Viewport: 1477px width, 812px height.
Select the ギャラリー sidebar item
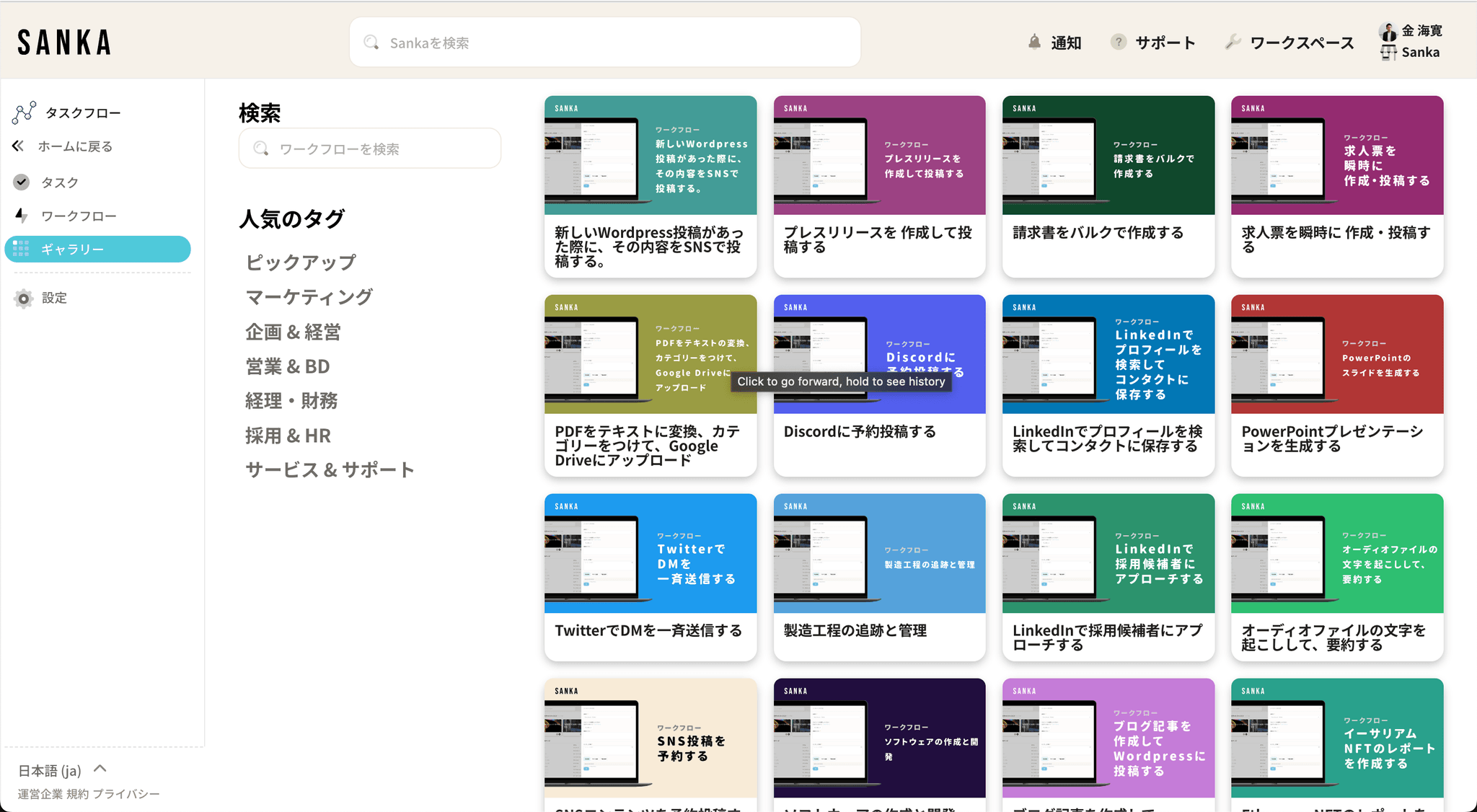(97, 249)
